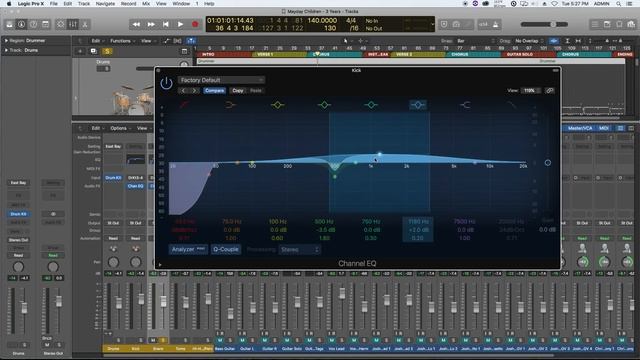Expand the Channel EQ bottom disclosure triangle
The height and width of the screenshot is (360, 640).
pyautogui.click(x=160, y=265)
